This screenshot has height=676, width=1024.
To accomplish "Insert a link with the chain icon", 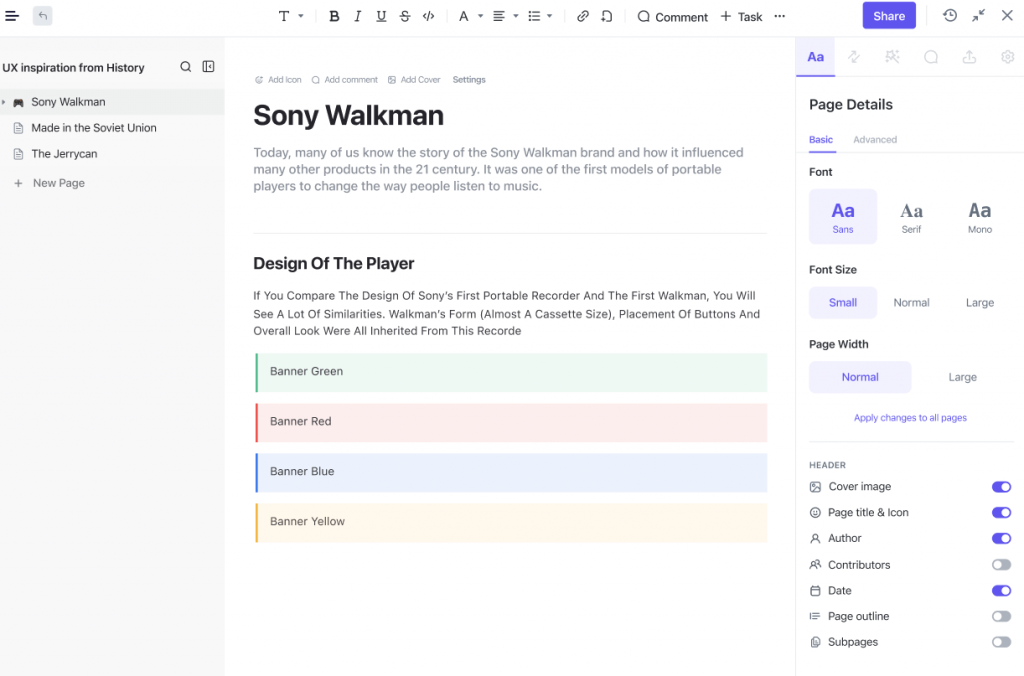I will [x=583, y=16].
